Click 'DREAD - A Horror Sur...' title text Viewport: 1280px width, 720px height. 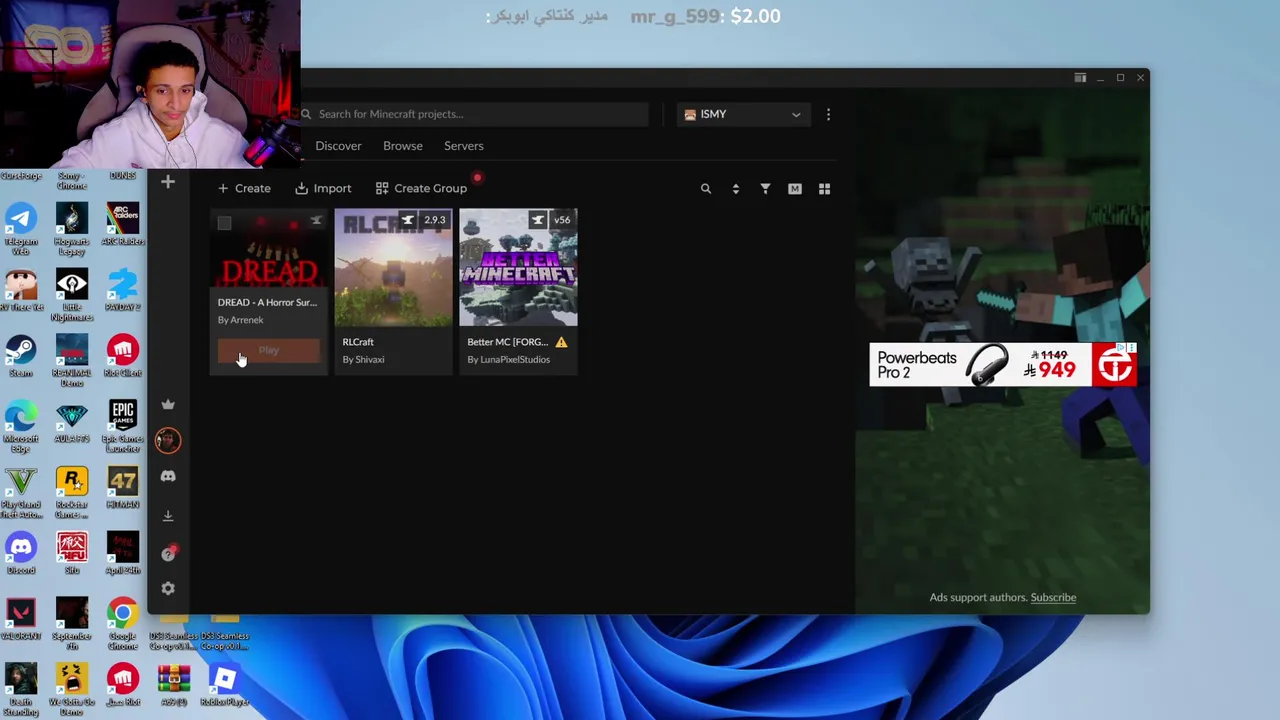click(267, 302)
